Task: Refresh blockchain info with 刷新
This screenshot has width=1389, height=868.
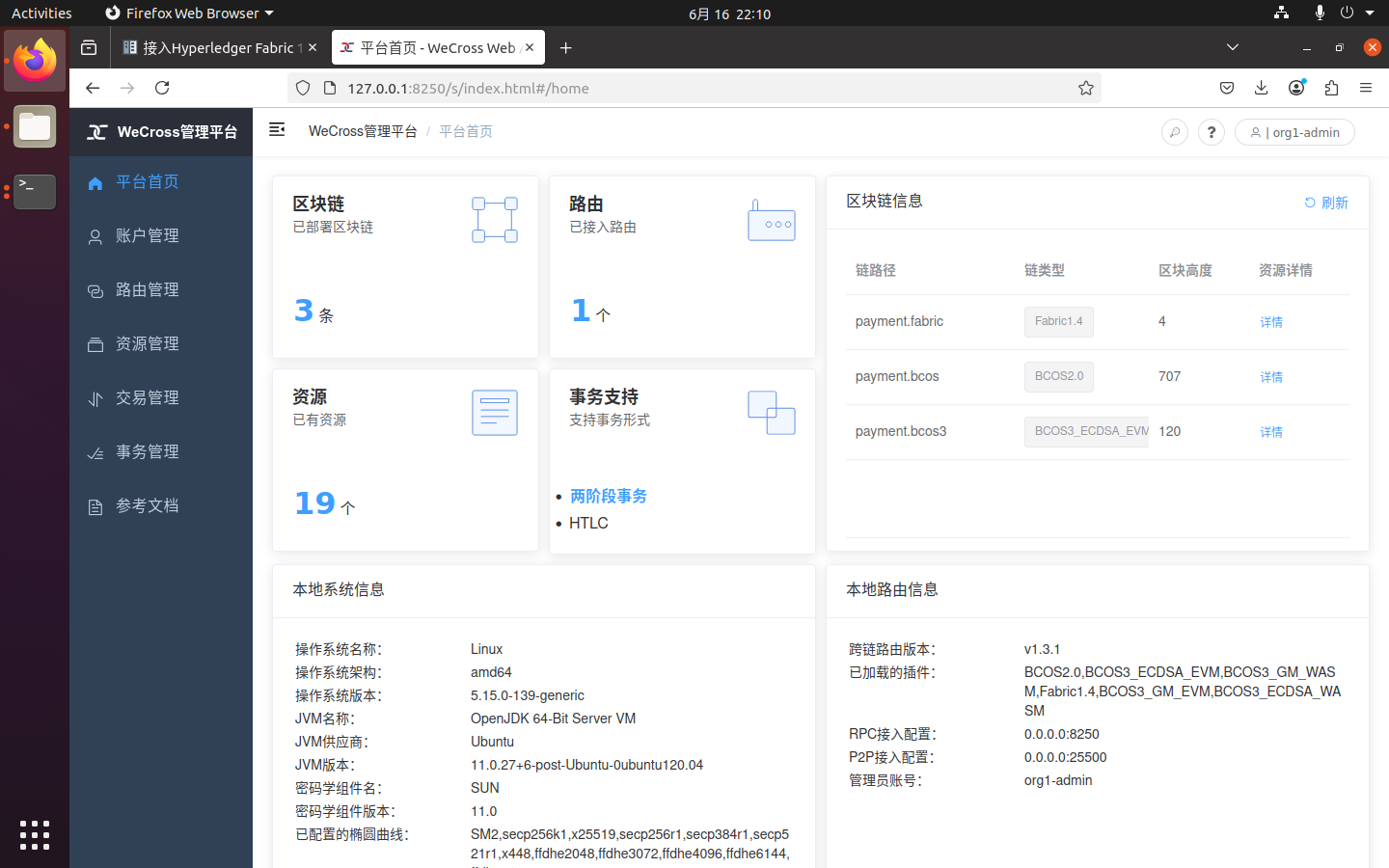Action: [x=1326, y=203]
